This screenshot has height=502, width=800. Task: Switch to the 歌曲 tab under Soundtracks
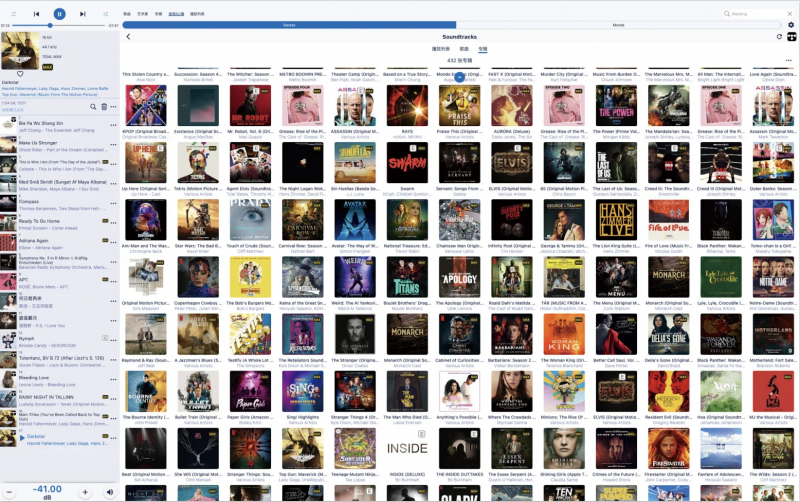click(x=464, y=49)
